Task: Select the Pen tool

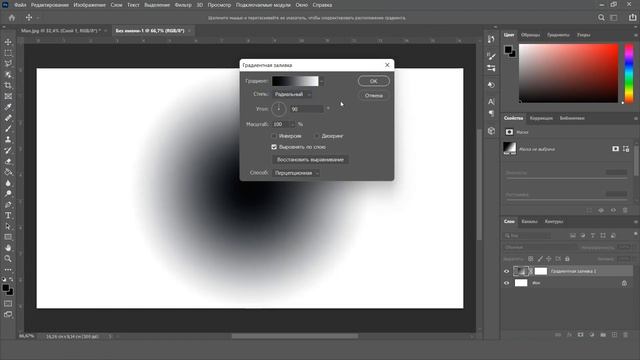Action: point(8,204)
